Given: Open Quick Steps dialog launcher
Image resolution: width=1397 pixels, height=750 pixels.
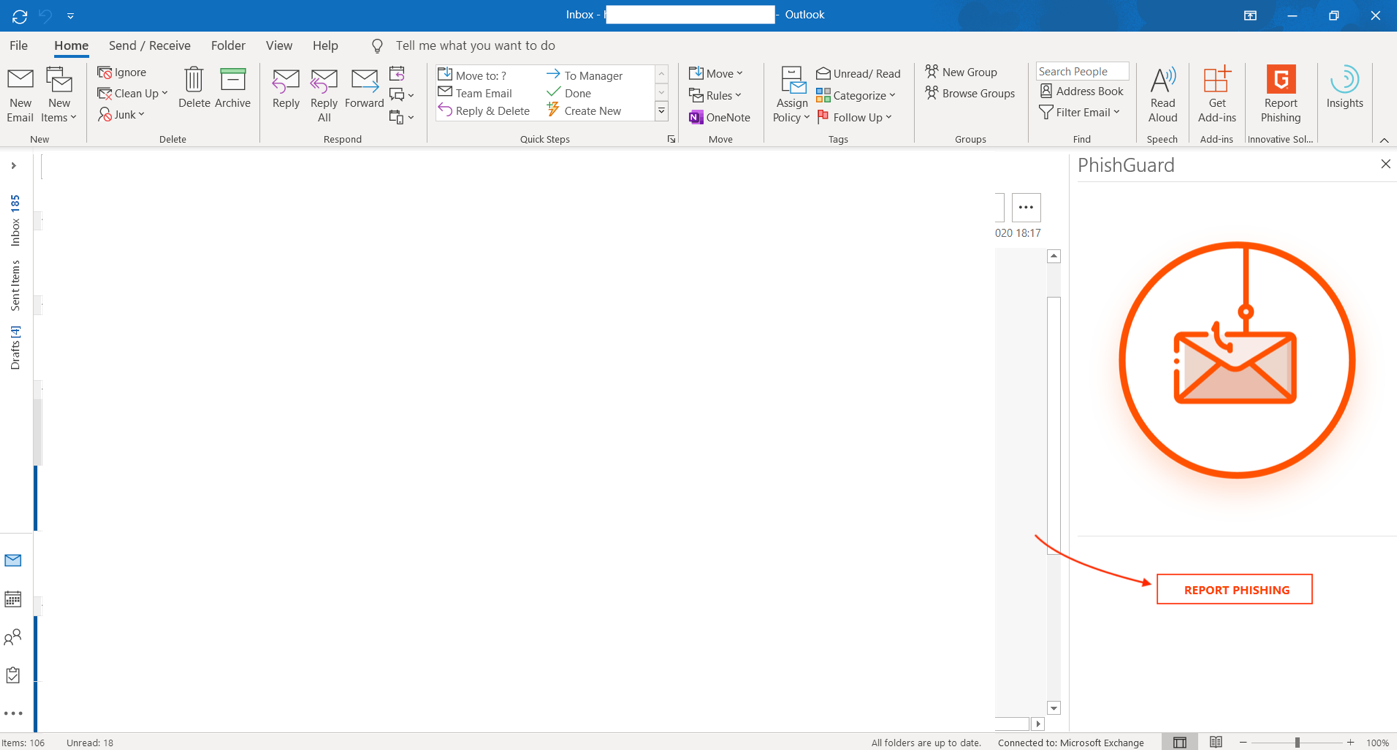Looking at the screenshot, I should tap(671, 140).
